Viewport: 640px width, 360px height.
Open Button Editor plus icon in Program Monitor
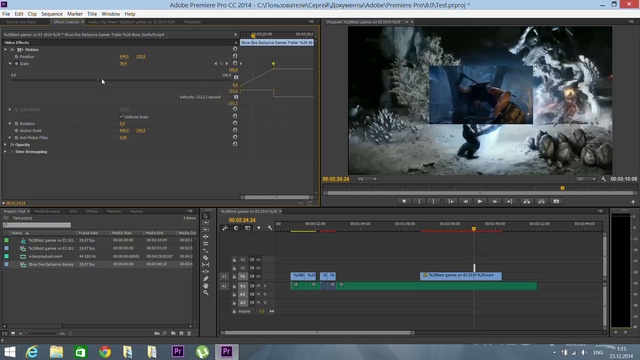coord(633,202)
